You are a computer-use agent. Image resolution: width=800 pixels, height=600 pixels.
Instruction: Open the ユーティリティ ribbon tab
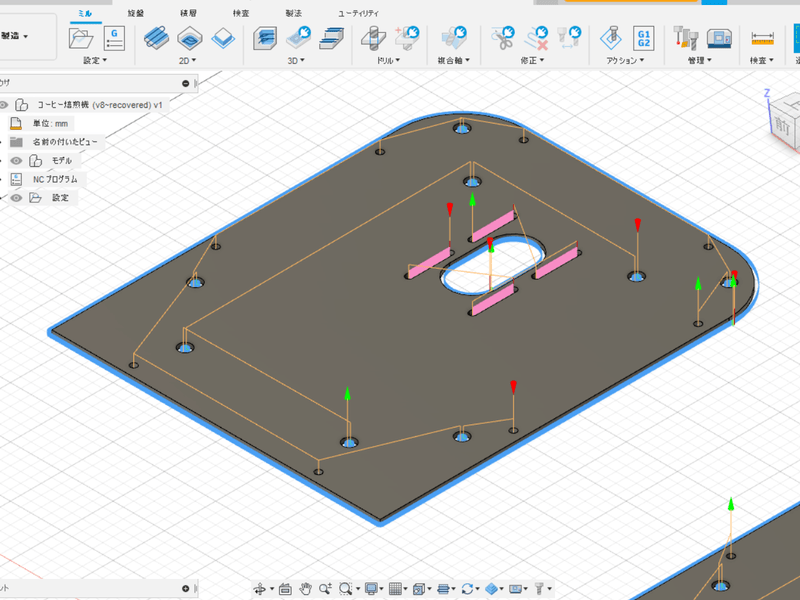click(x=358, y=12)
